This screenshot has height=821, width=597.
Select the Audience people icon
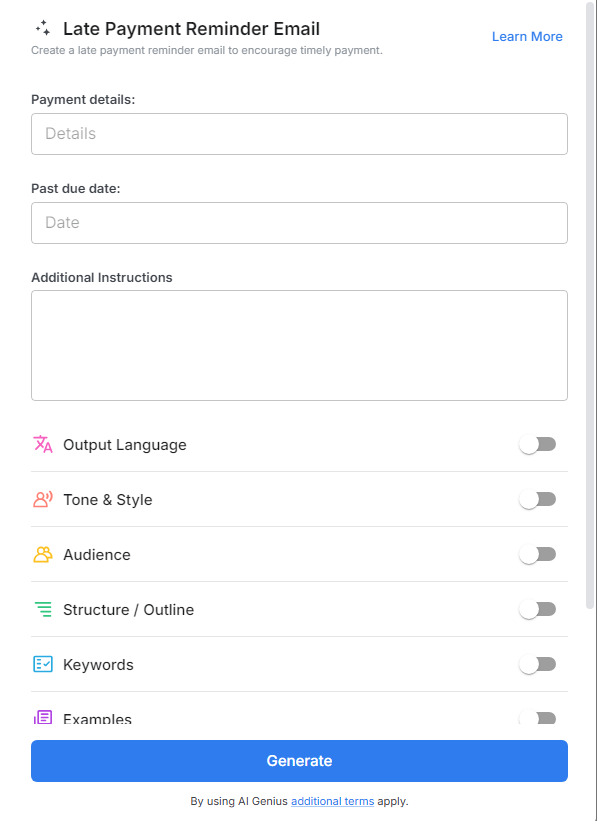point(42,554)
